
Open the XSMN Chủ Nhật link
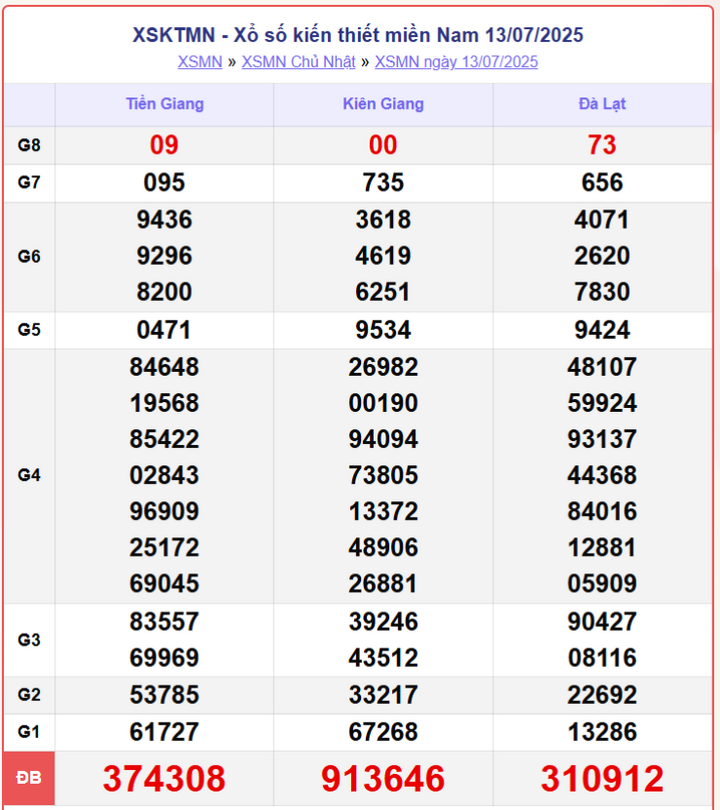[299, 62]
